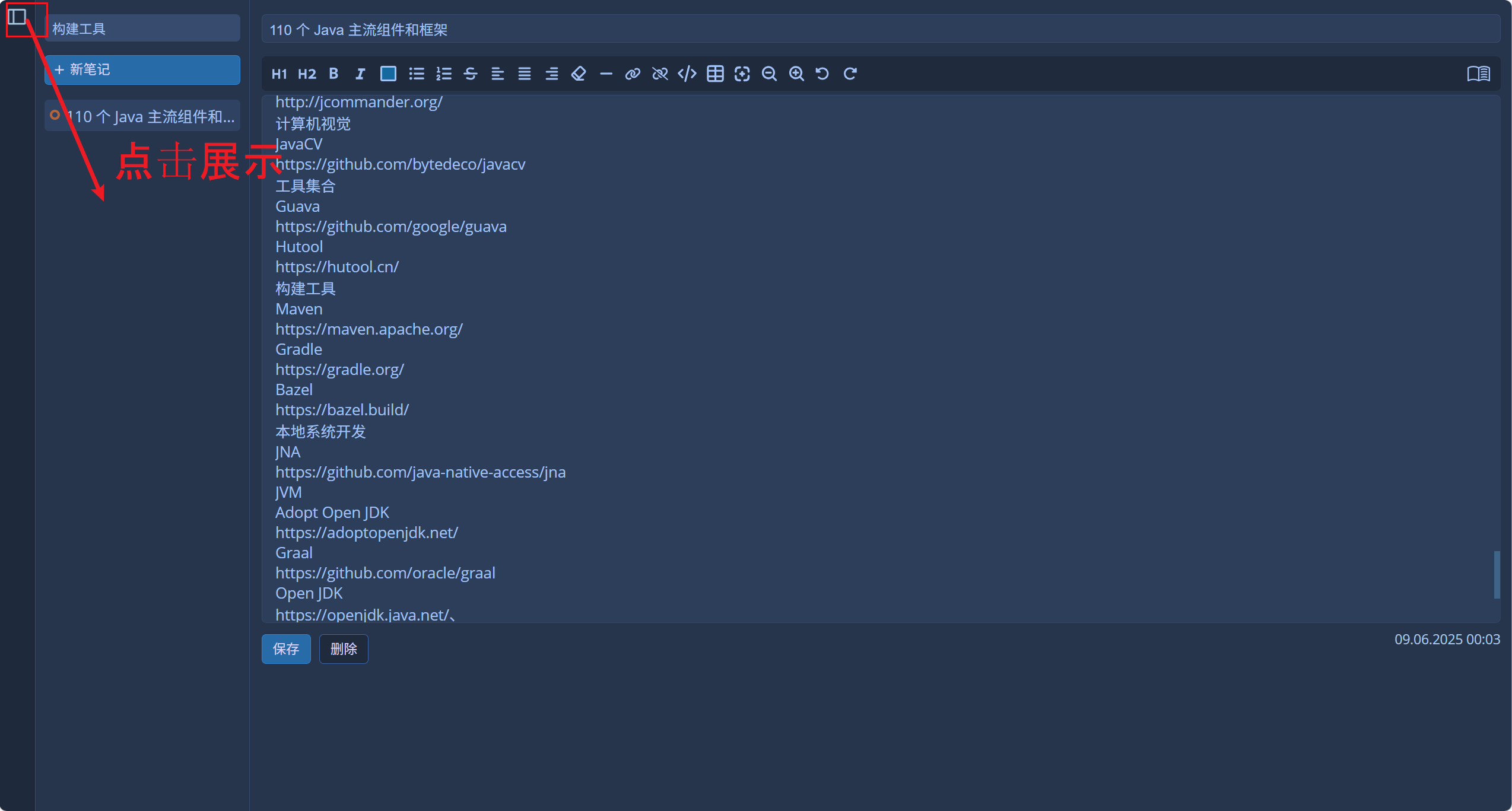Apply Heading 2 format
This screenshot has width=1512, height=811.
tap(307, 74)
